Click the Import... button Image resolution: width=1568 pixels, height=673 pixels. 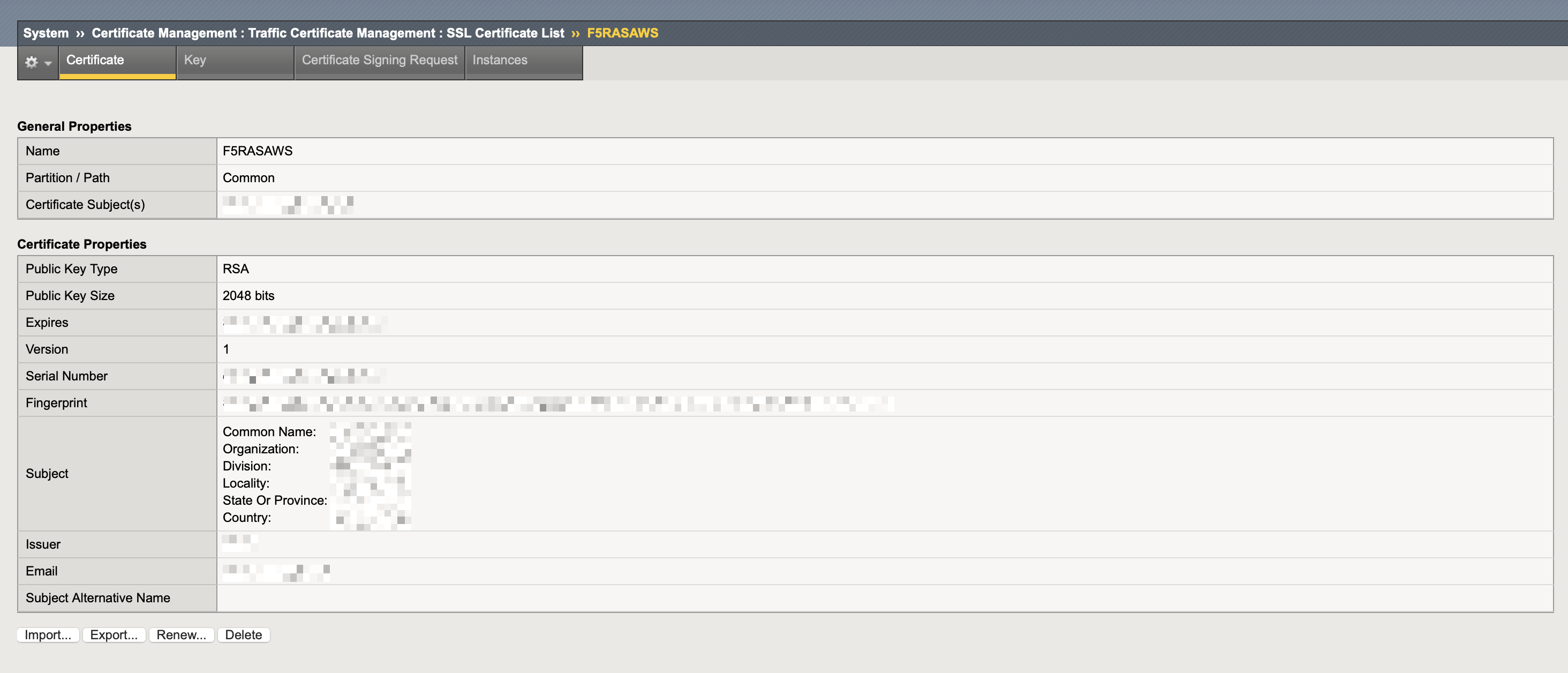[48, 634]
